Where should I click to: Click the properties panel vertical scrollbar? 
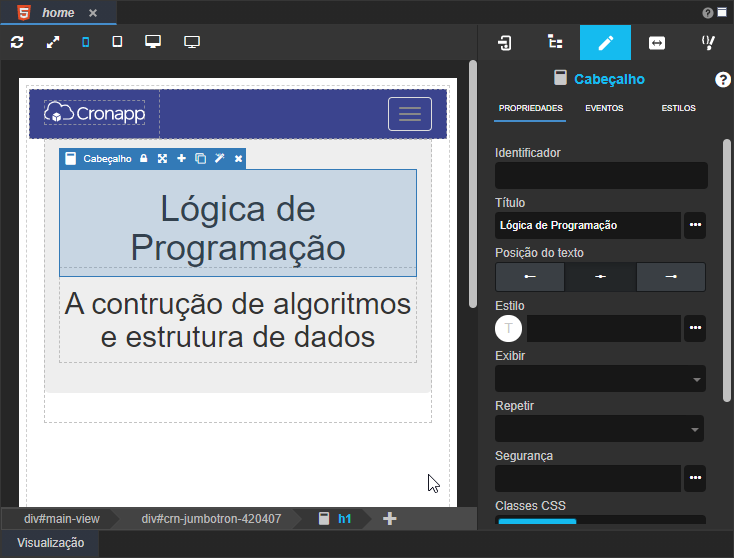(x=727, y=271)
